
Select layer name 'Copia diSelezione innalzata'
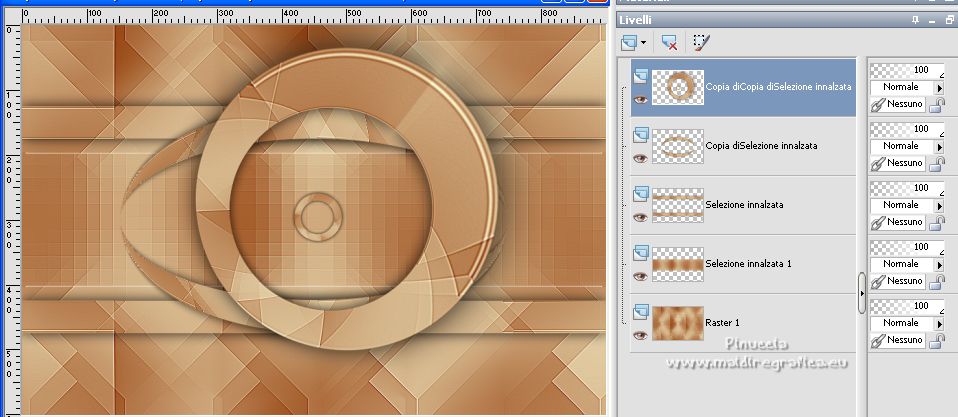(761, 146)
